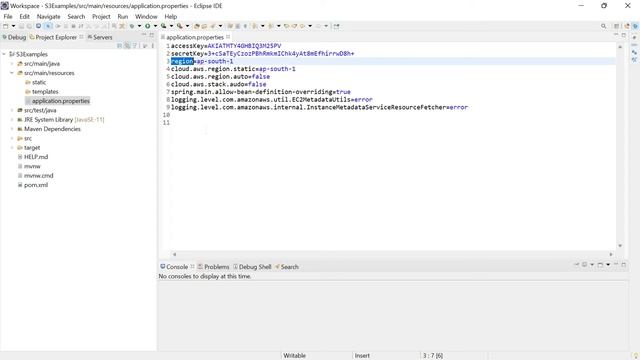
Task: Collapse the S3Examples project node
Action: [x=4, y=54]
